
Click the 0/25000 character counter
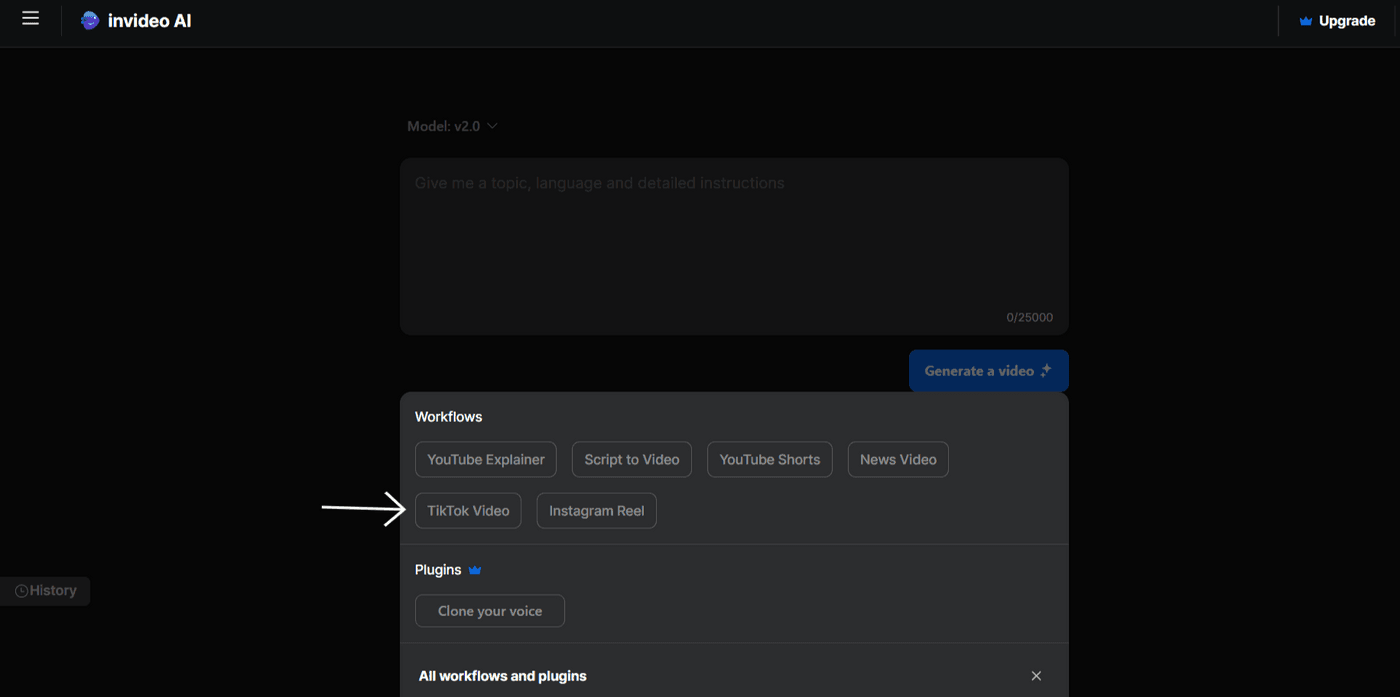coord(1029,316)
